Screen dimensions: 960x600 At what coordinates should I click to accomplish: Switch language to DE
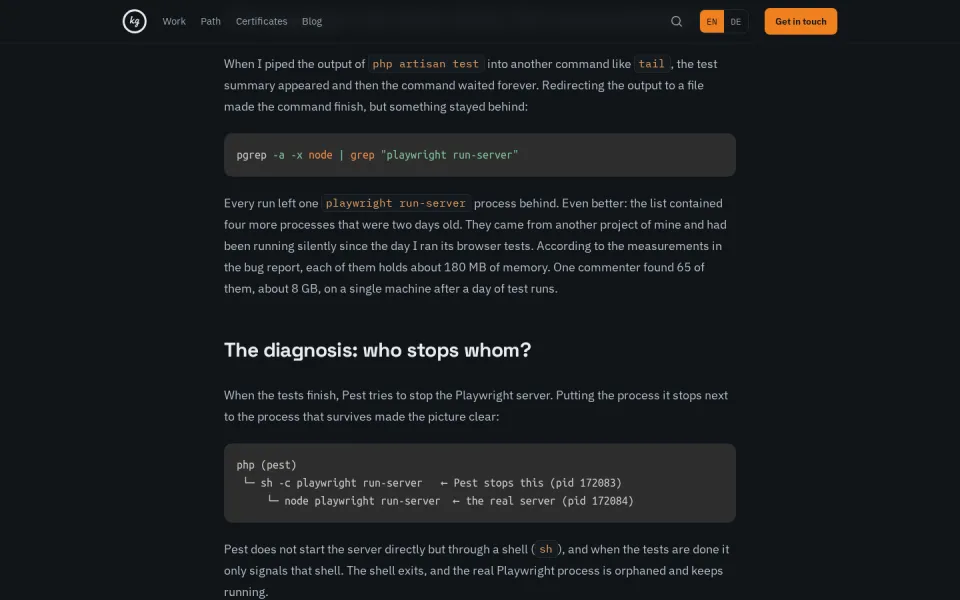click(x=735, y=21)
